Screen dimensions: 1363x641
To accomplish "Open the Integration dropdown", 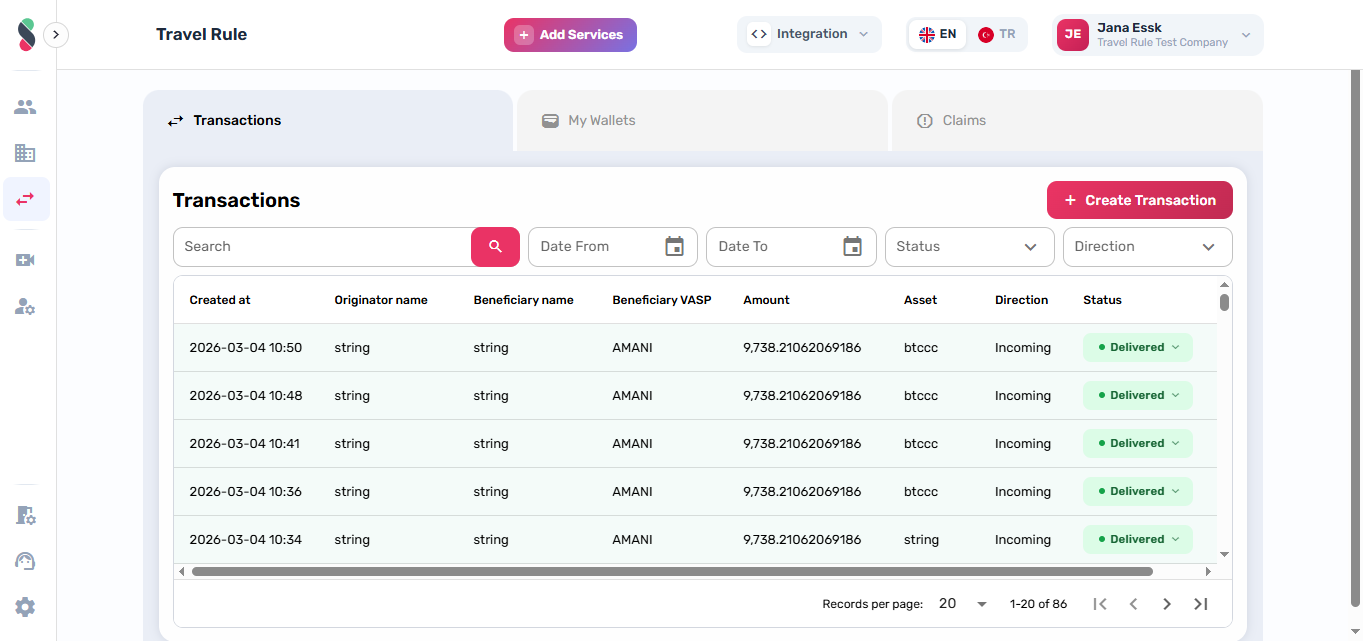I will [809, 34].
